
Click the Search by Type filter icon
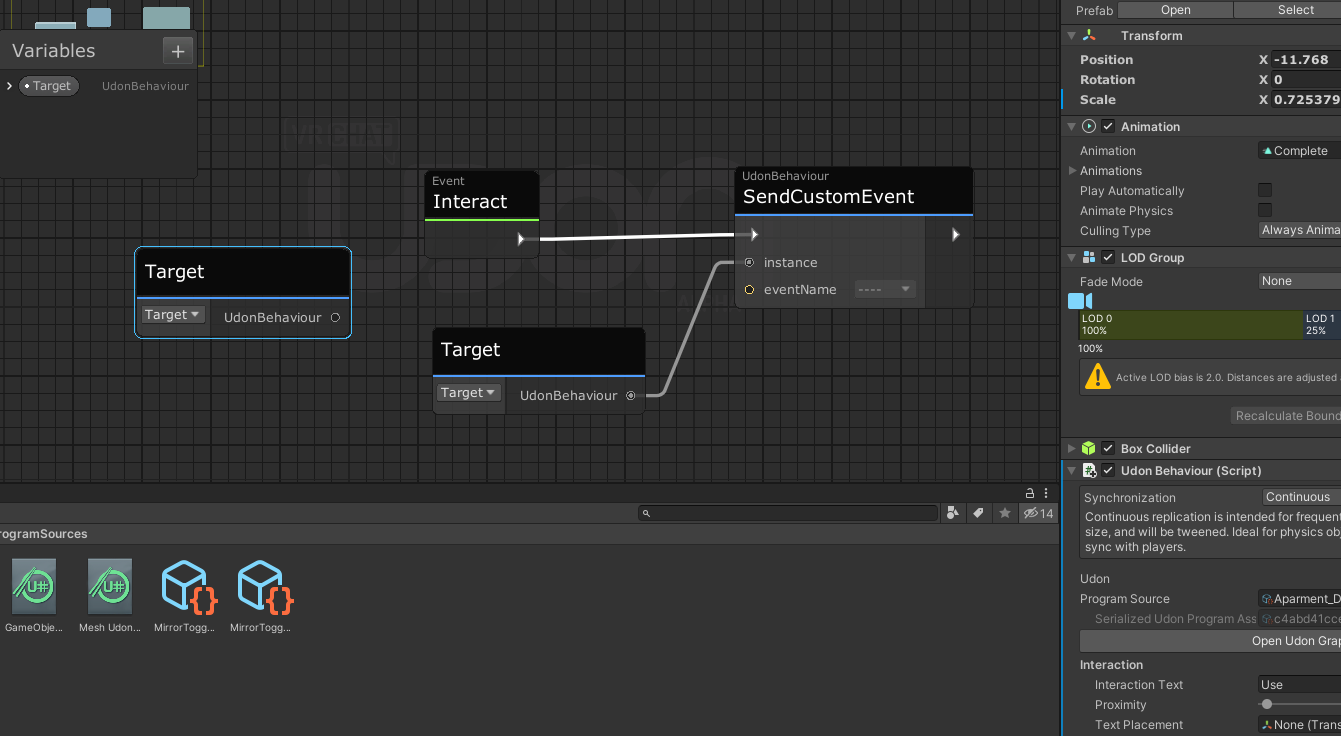tap(953, 513)
